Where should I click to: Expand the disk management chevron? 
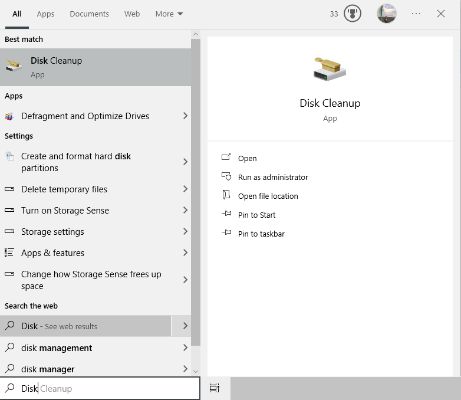pyautogui.click(x=185, y=348)
